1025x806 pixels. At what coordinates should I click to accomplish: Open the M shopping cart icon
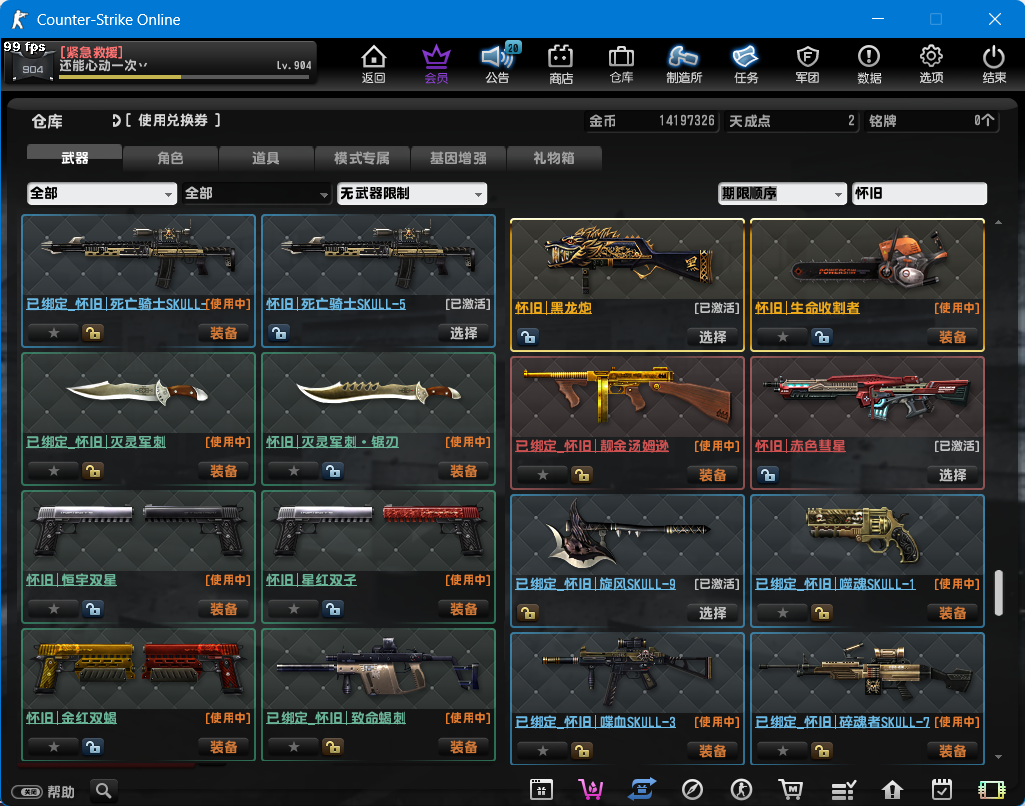tap(791, 790)
